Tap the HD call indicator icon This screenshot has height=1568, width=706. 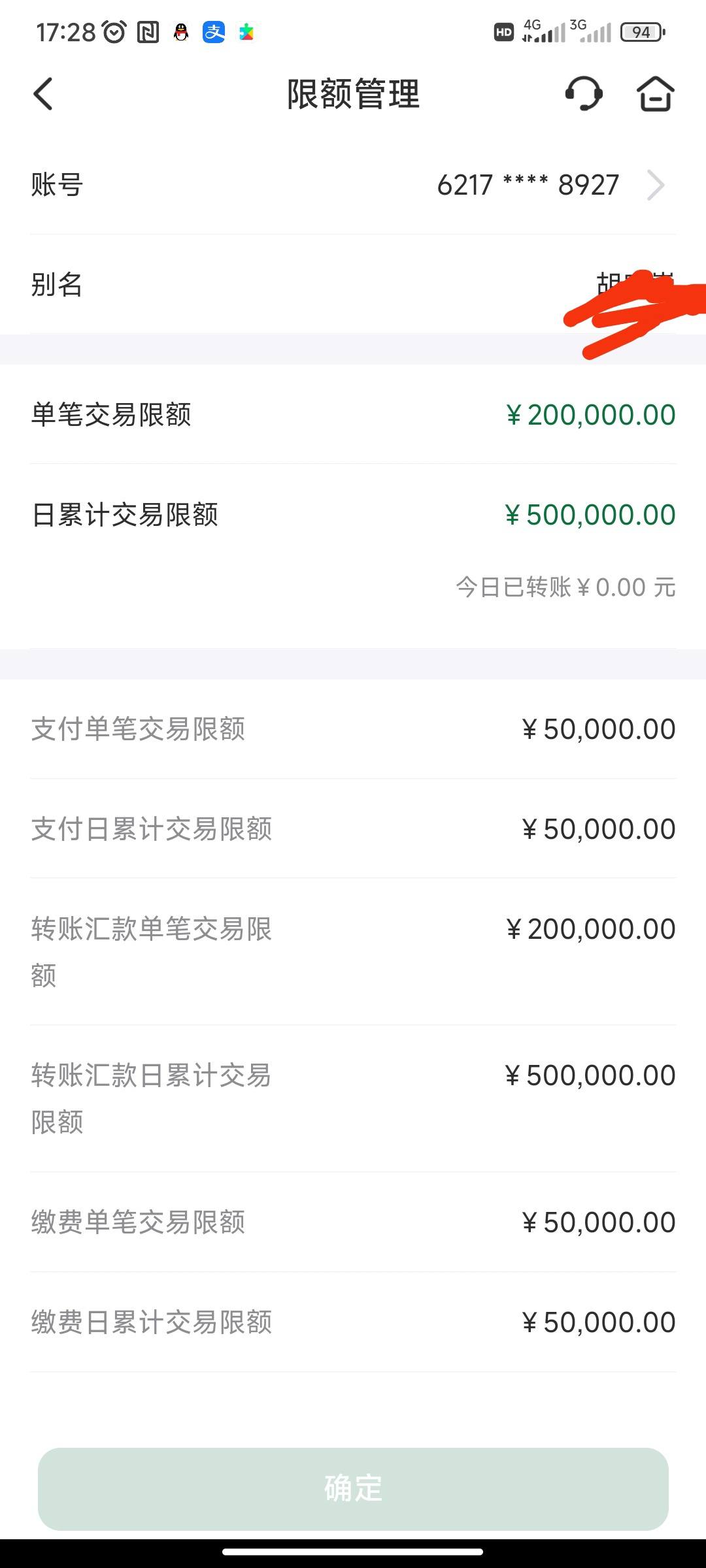(503, 32)
